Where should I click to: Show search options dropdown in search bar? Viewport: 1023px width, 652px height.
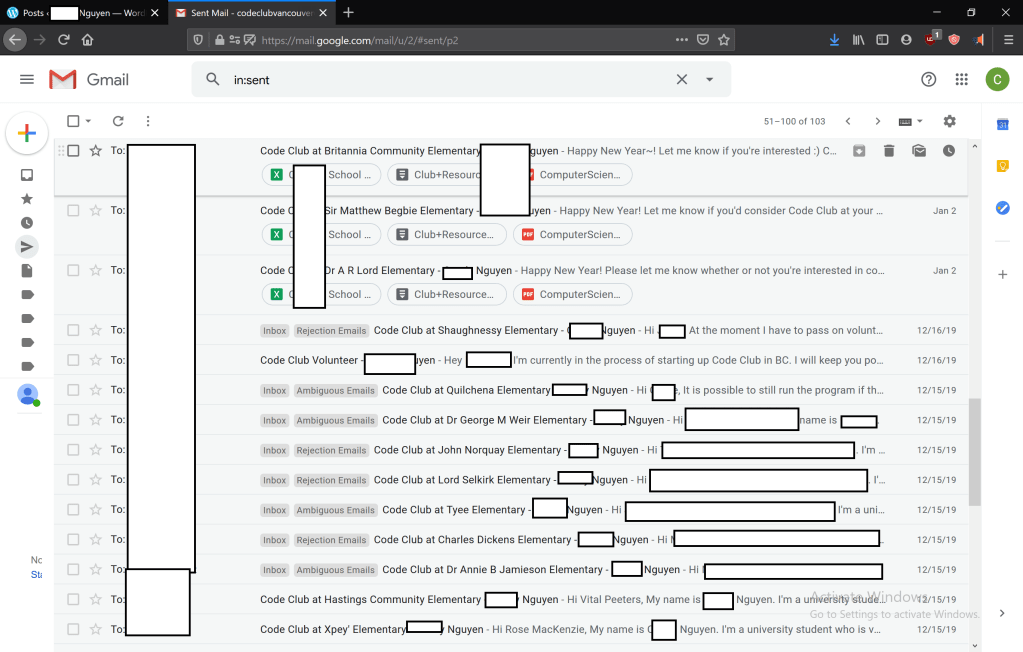(x=710, y=80)
